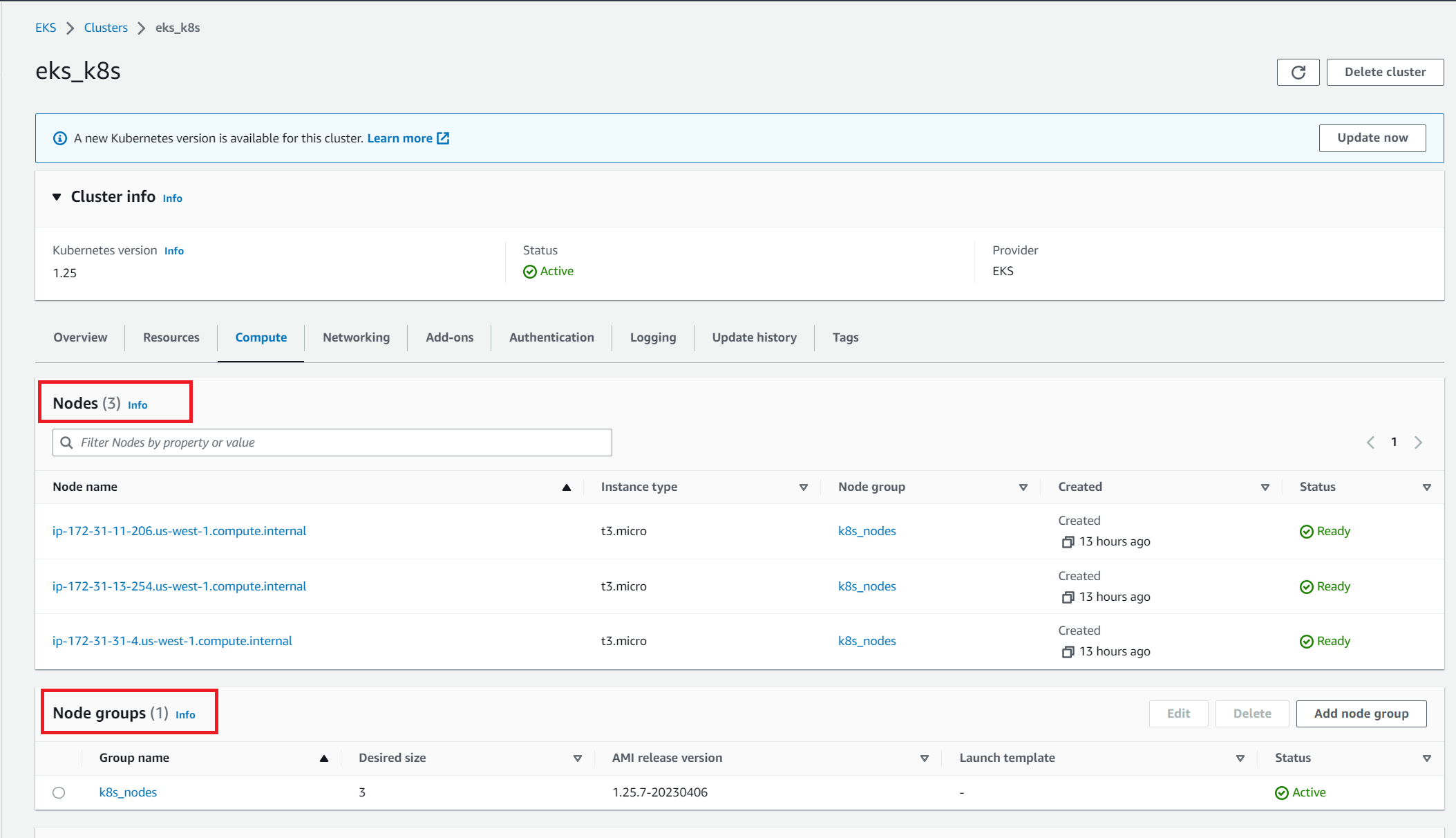
Task: Open node ip-172-31-31-4.us-west-1.compute.internal
Action: click(171, 640)
